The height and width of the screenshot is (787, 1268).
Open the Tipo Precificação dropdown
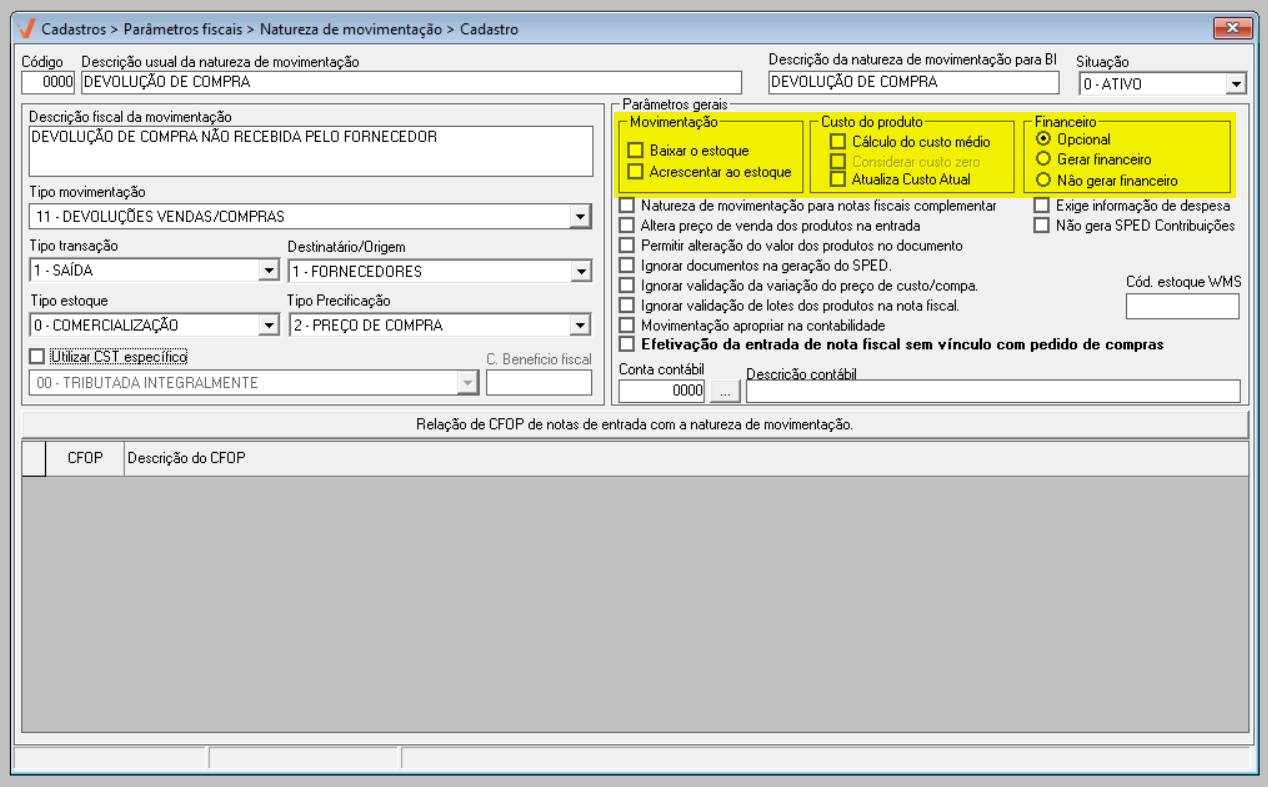[580, 325]
